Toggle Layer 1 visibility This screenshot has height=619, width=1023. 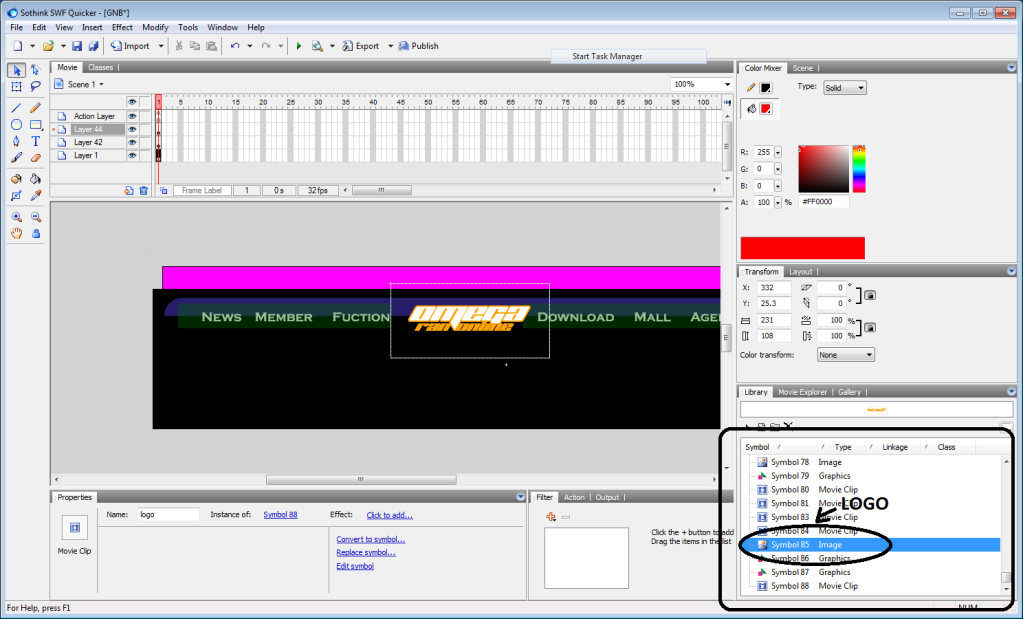[132, 155]
